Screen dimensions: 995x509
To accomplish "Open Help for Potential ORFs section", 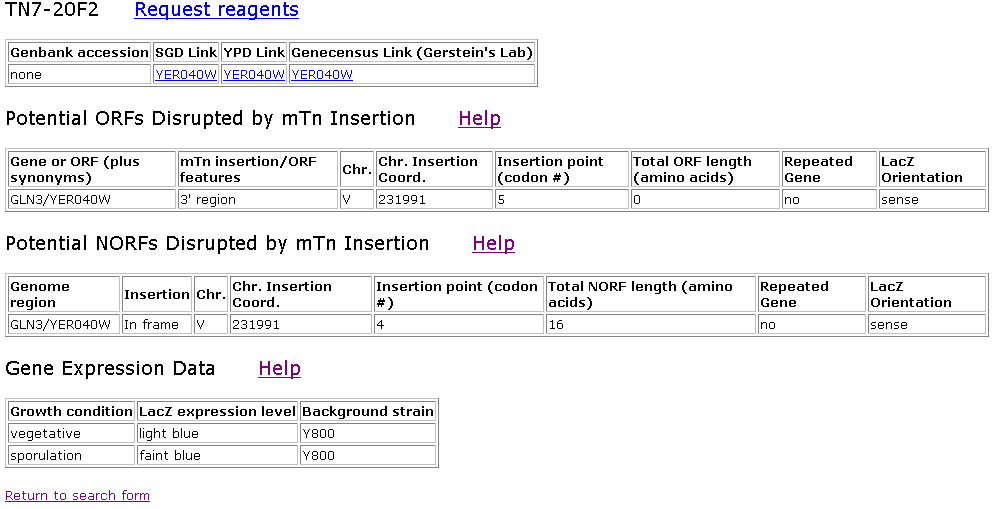I will (x=479, y=118).
